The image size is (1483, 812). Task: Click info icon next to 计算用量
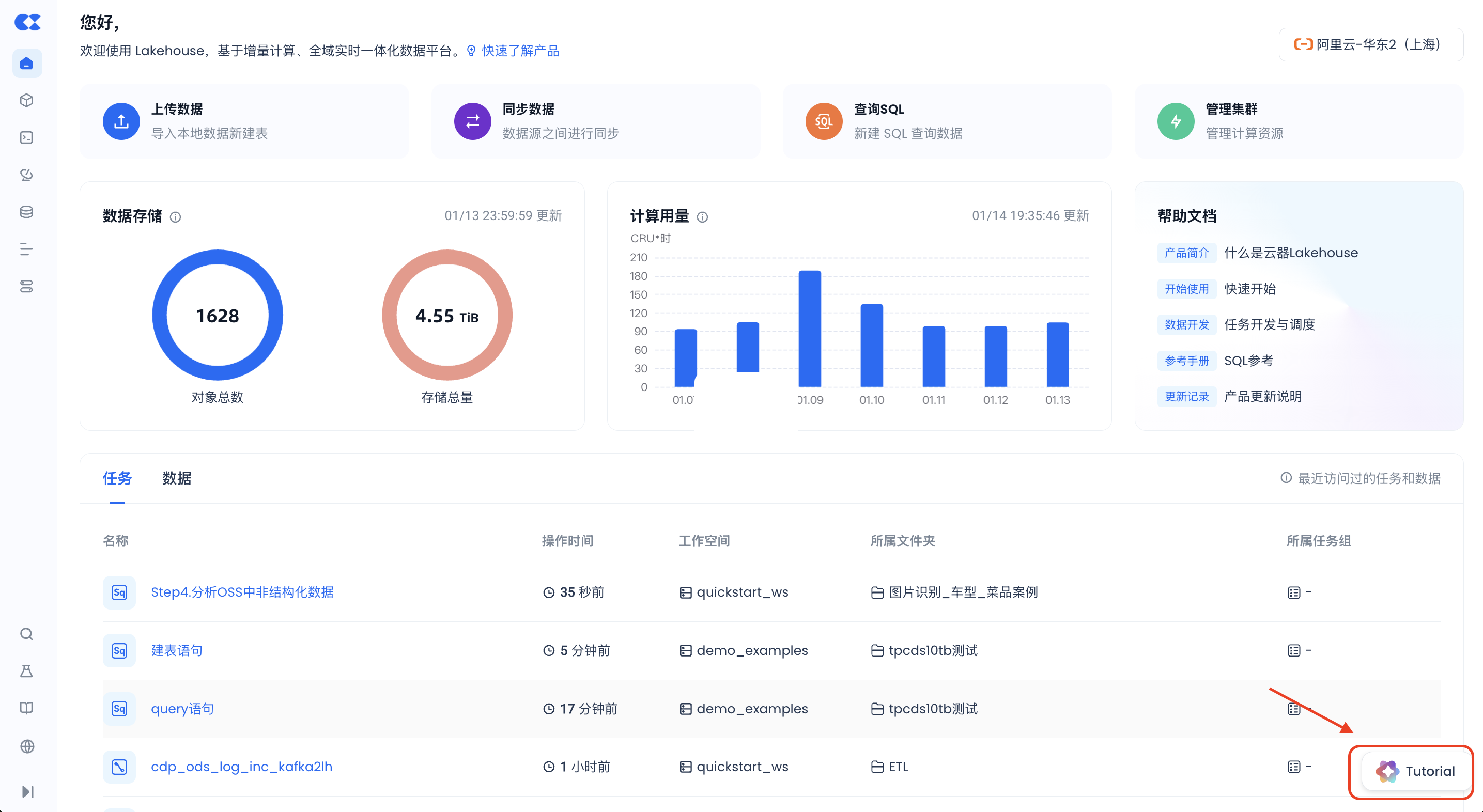click(x=702, y=217)
